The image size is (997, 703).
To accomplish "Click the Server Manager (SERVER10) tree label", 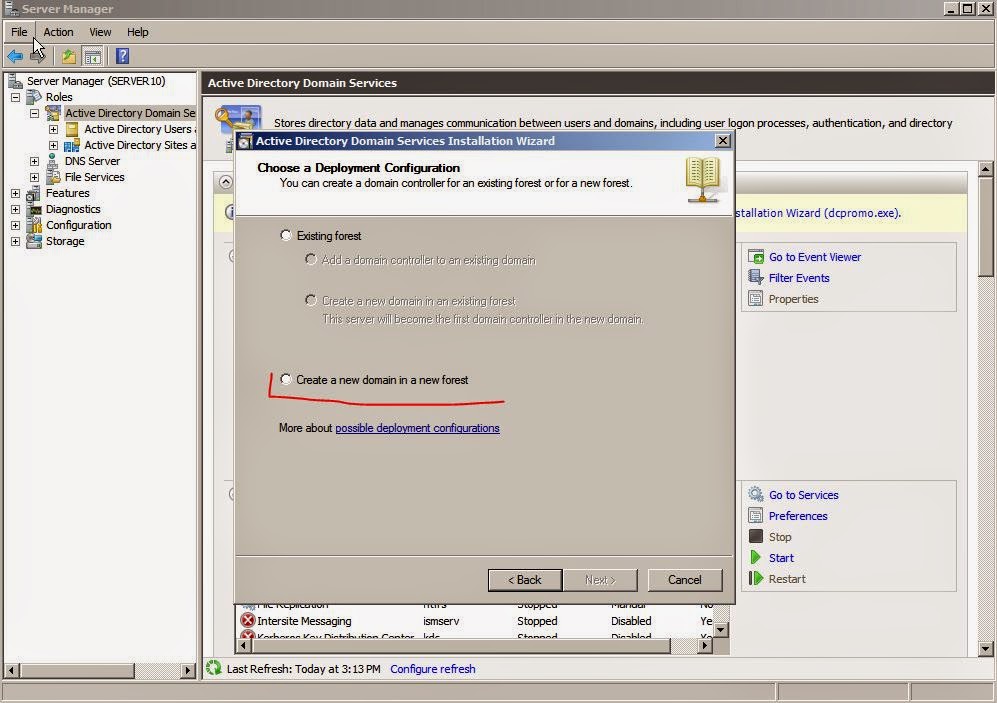I will coord(96,81).
